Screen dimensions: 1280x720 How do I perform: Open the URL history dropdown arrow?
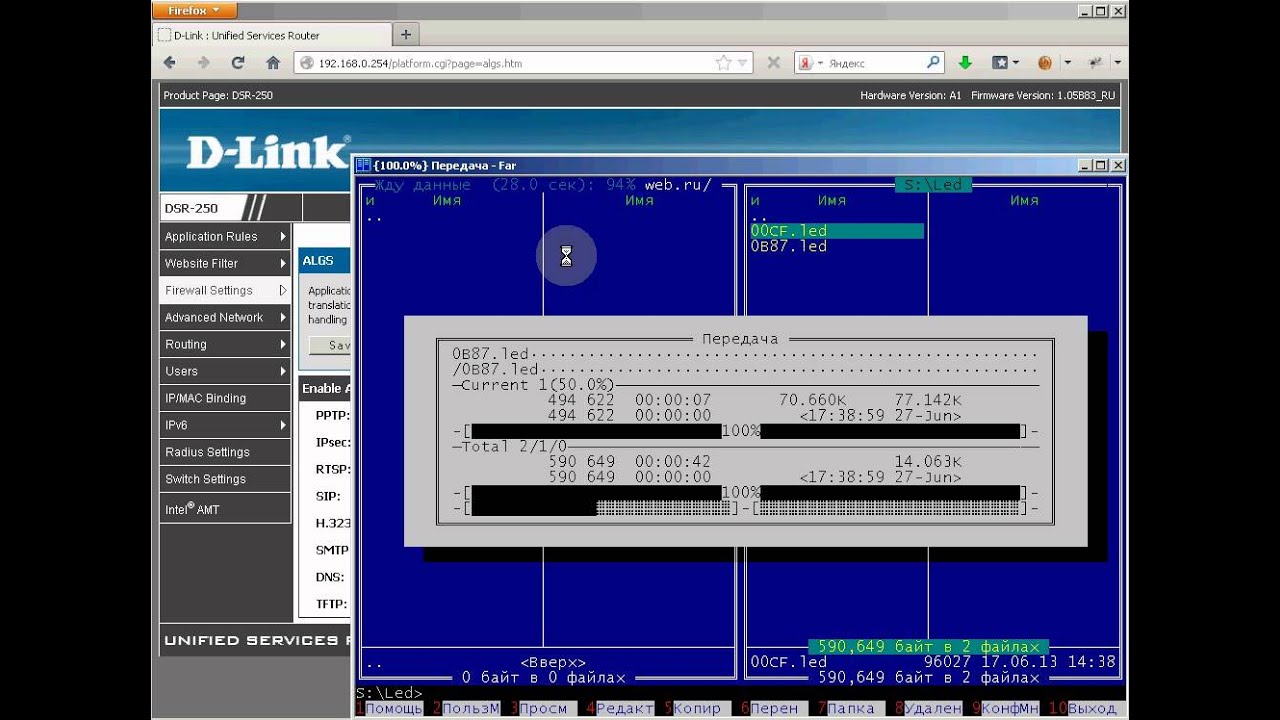[x=743, y=63]
